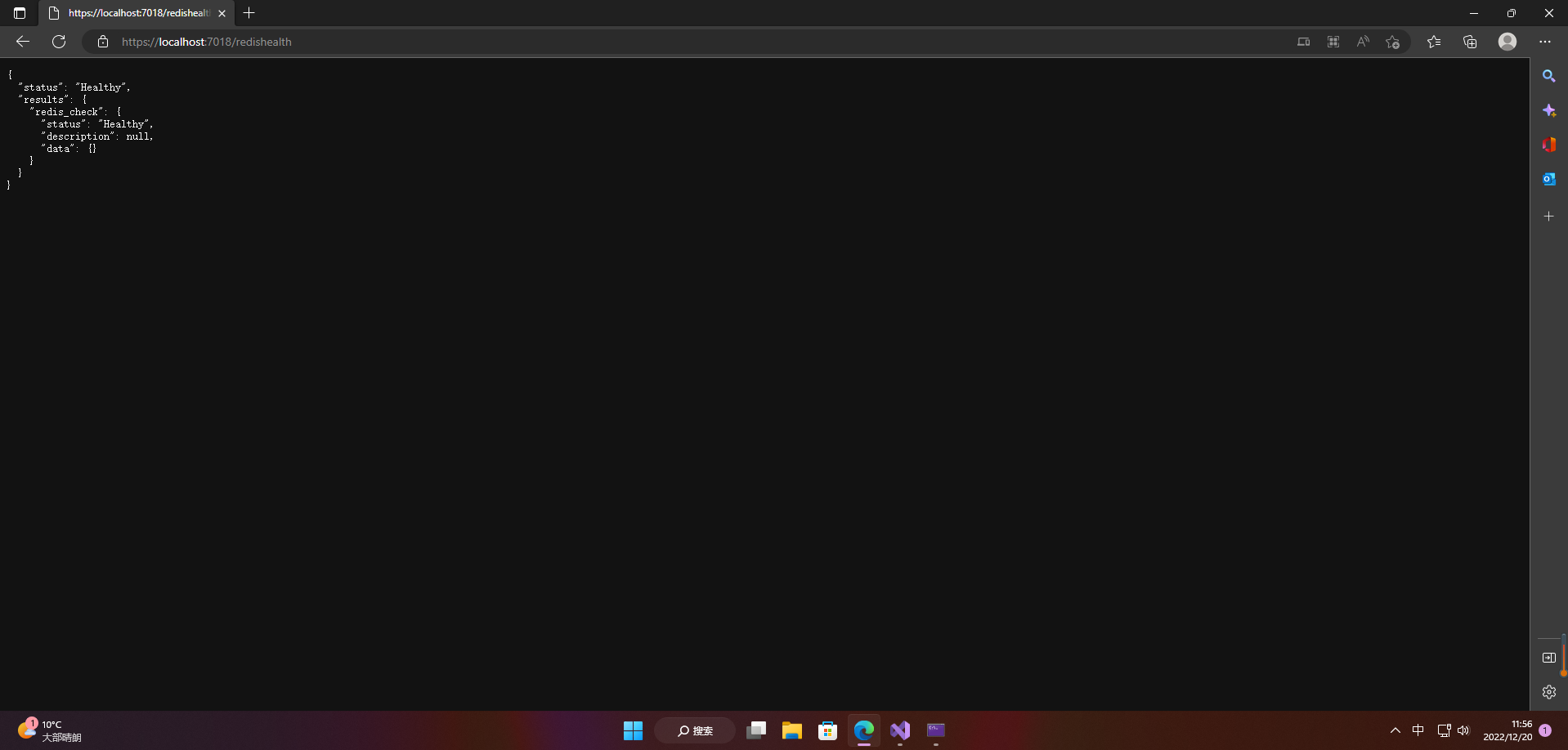Send this tab to your devices
This screenshot has width=1568, height=750.
pos(1304,42)
